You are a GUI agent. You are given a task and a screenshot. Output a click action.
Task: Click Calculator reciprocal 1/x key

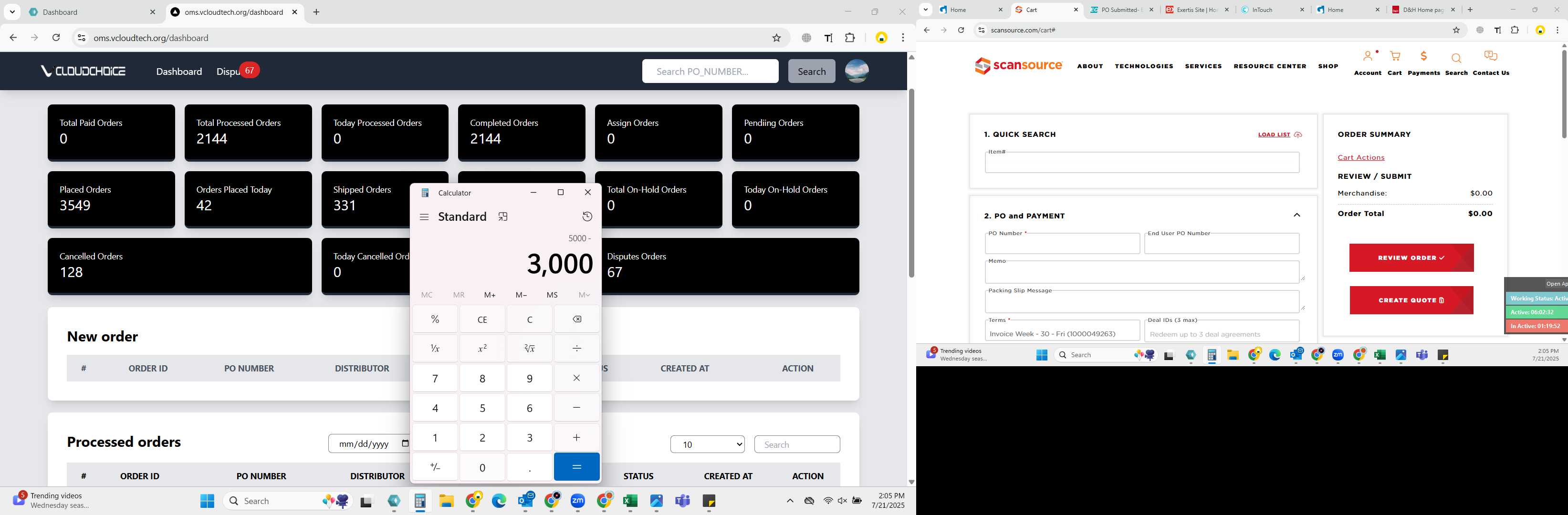(x=435, y=349)
